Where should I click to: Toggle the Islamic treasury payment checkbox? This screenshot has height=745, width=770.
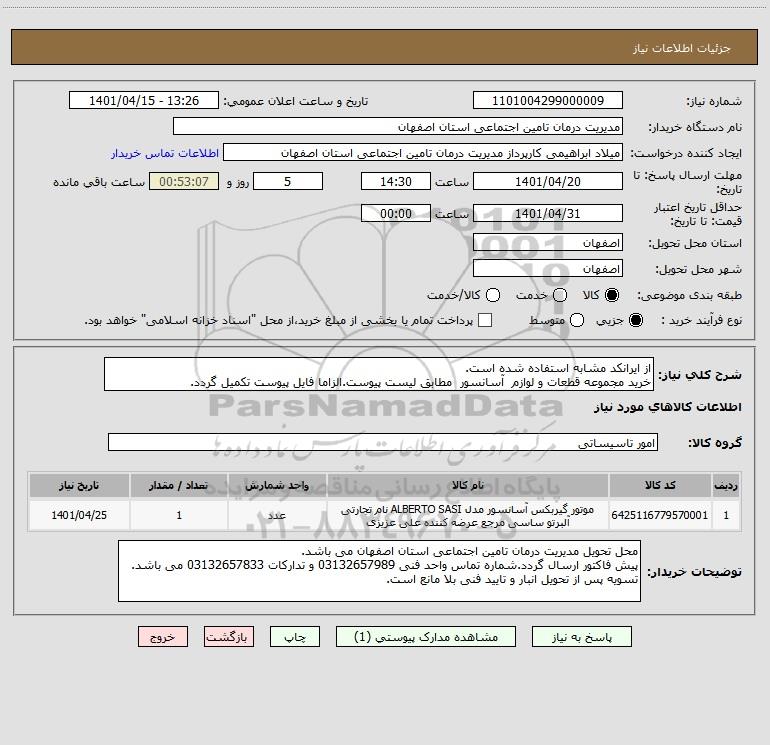pos(485,320)
